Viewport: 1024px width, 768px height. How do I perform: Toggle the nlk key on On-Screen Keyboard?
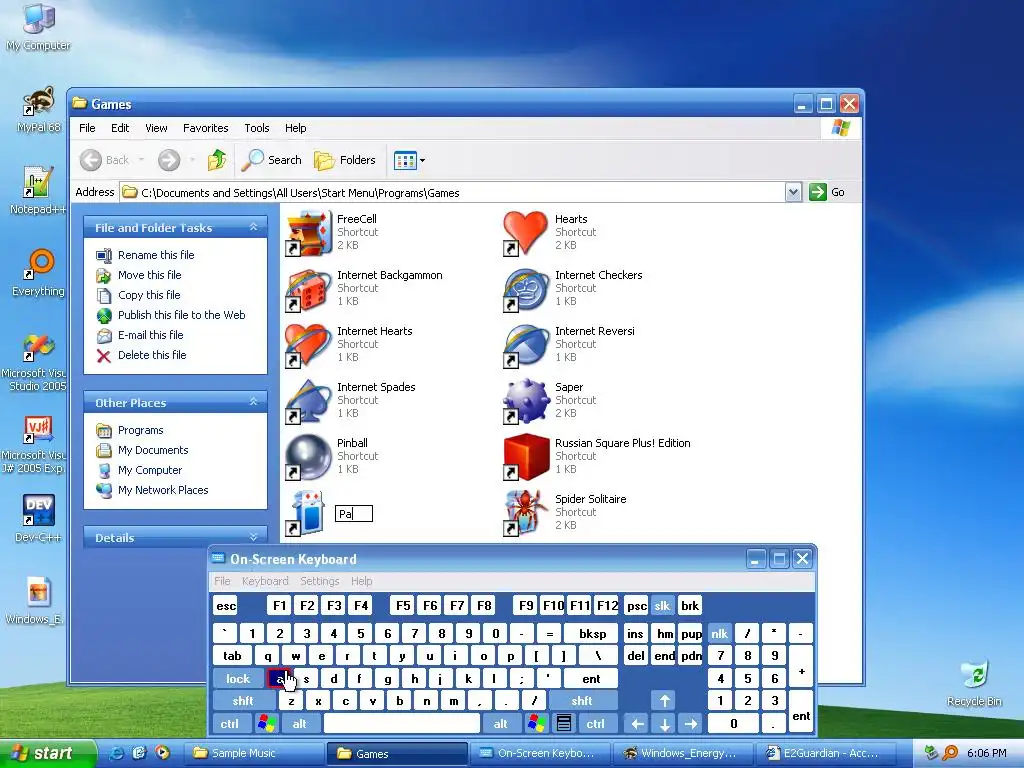719,633
